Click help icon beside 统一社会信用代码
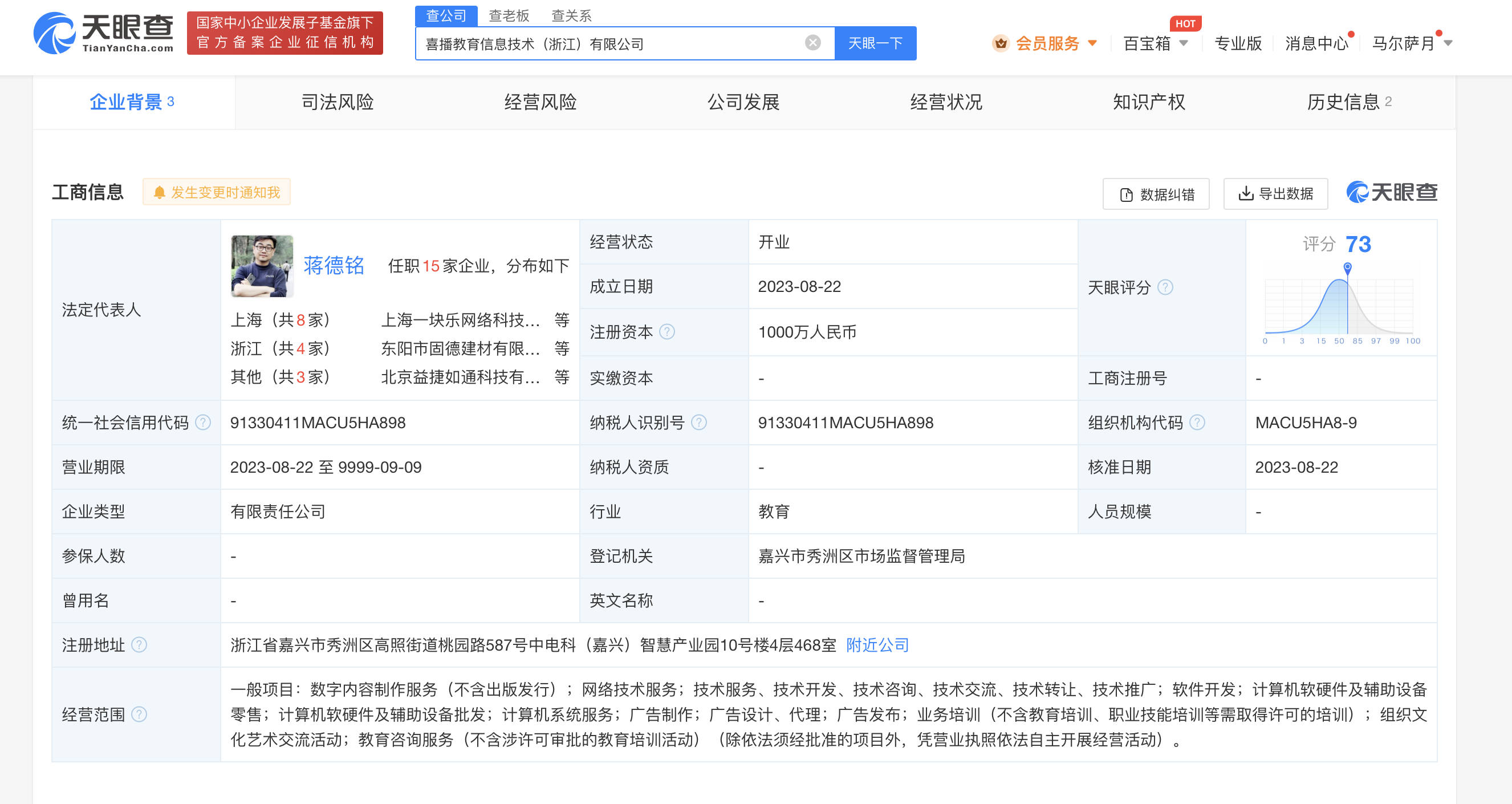1512x804 pixels. pyautogui.click(x=203, y=423)
